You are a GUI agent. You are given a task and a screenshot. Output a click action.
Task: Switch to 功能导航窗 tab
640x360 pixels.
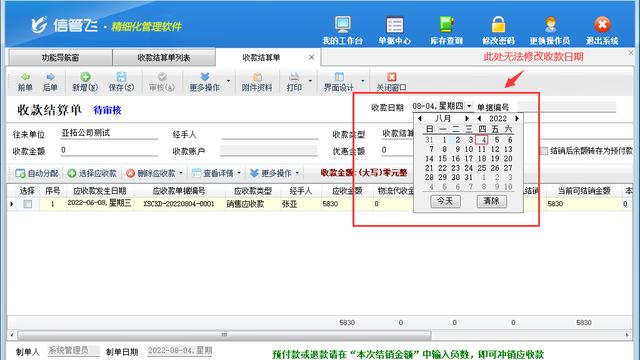point(60,58)
